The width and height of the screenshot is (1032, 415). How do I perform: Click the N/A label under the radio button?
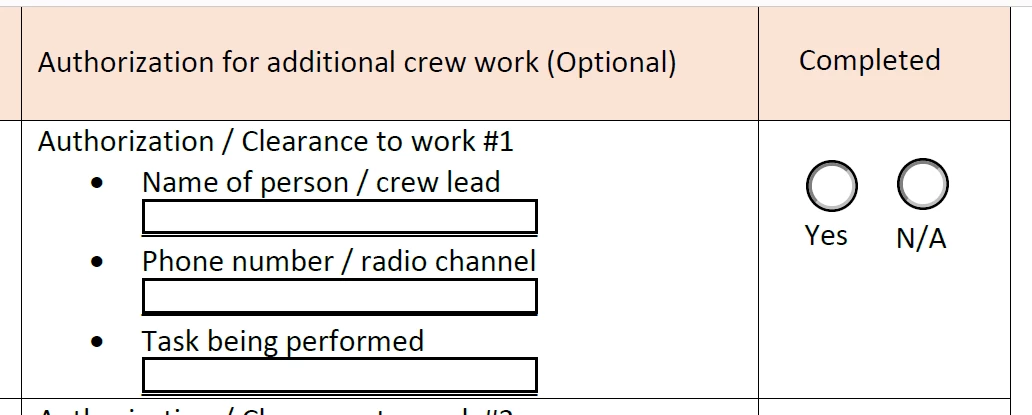click(x=921, y=238)
